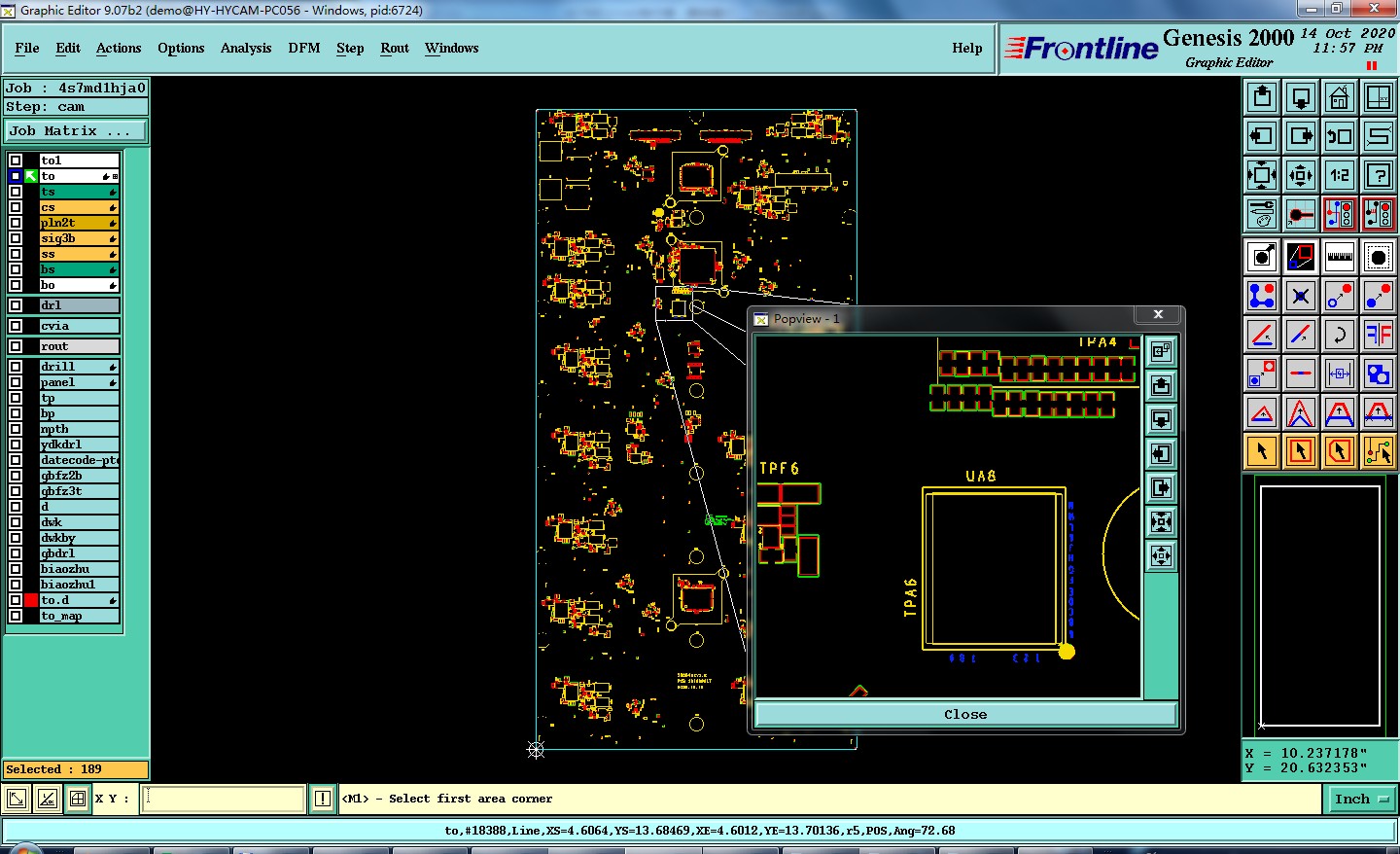Toggle checkbox for layer rout
Image resolution: width=1400 pixels, height=854 pixels.
click(x=16, y=346)
